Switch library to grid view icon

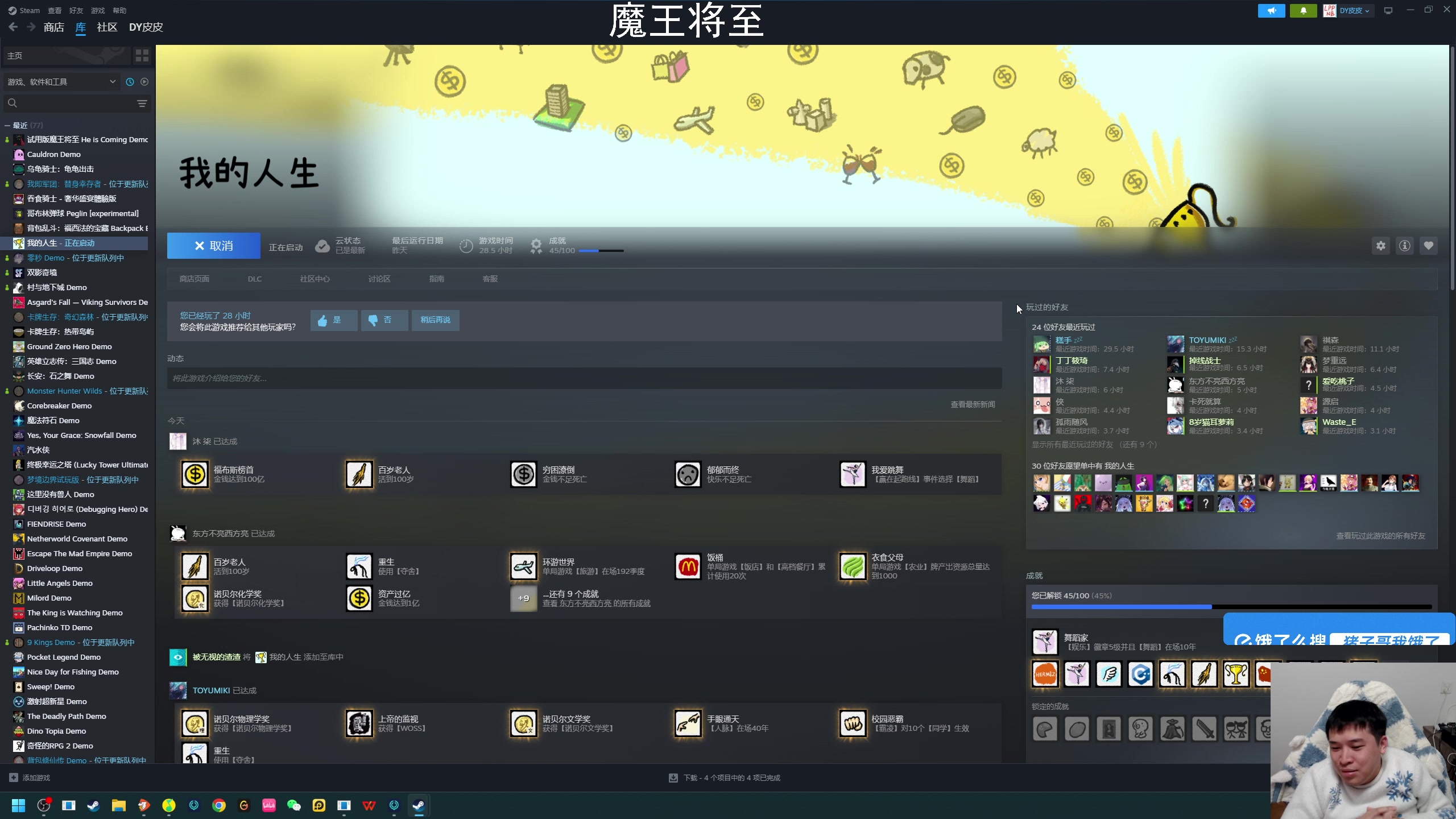tap(142, 56)
